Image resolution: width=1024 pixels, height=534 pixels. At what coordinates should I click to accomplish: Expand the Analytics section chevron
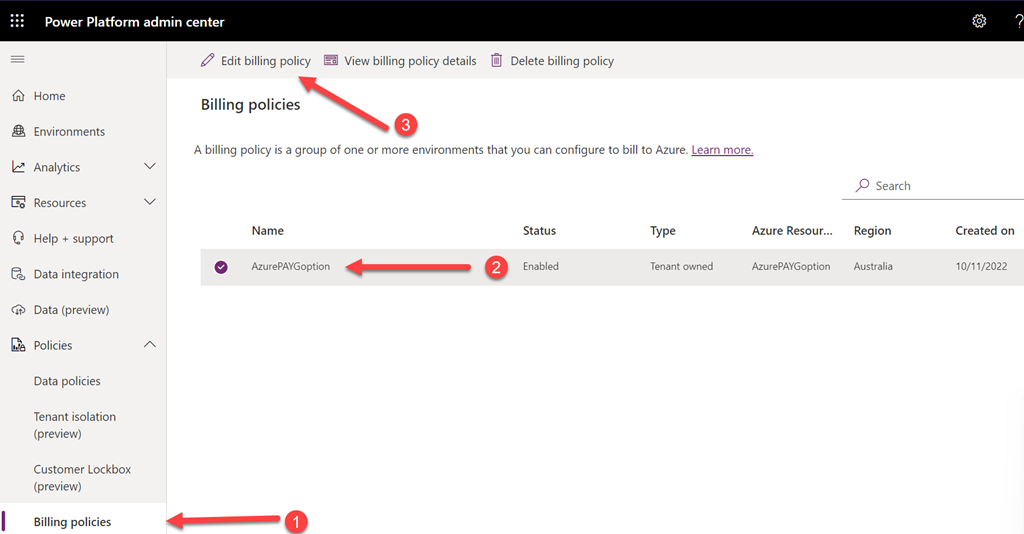pyautogui.click(x=150, y=167)
